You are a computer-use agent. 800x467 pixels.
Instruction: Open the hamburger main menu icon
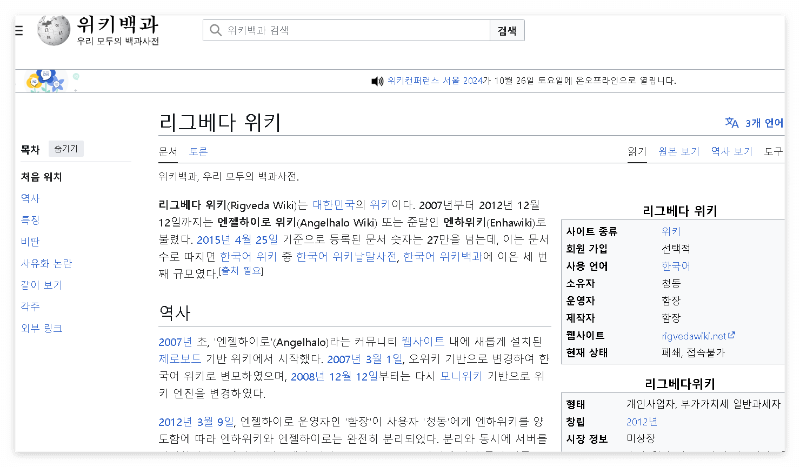point(19,31)
